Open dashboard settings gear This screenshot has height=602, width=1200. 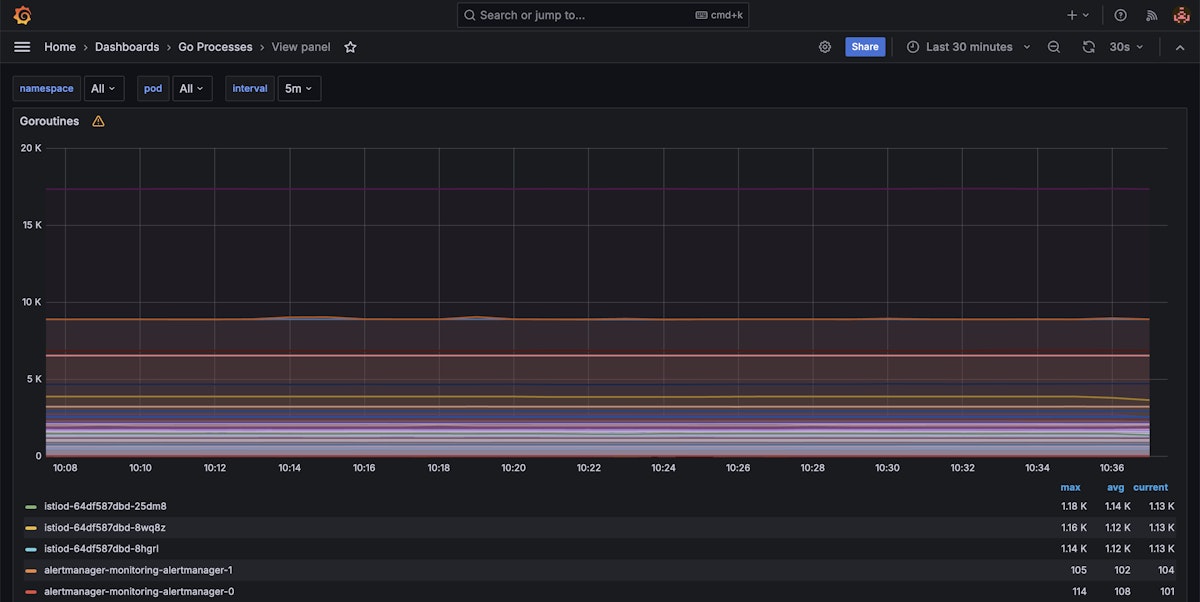pyautogui.click(x=825, y=47)
